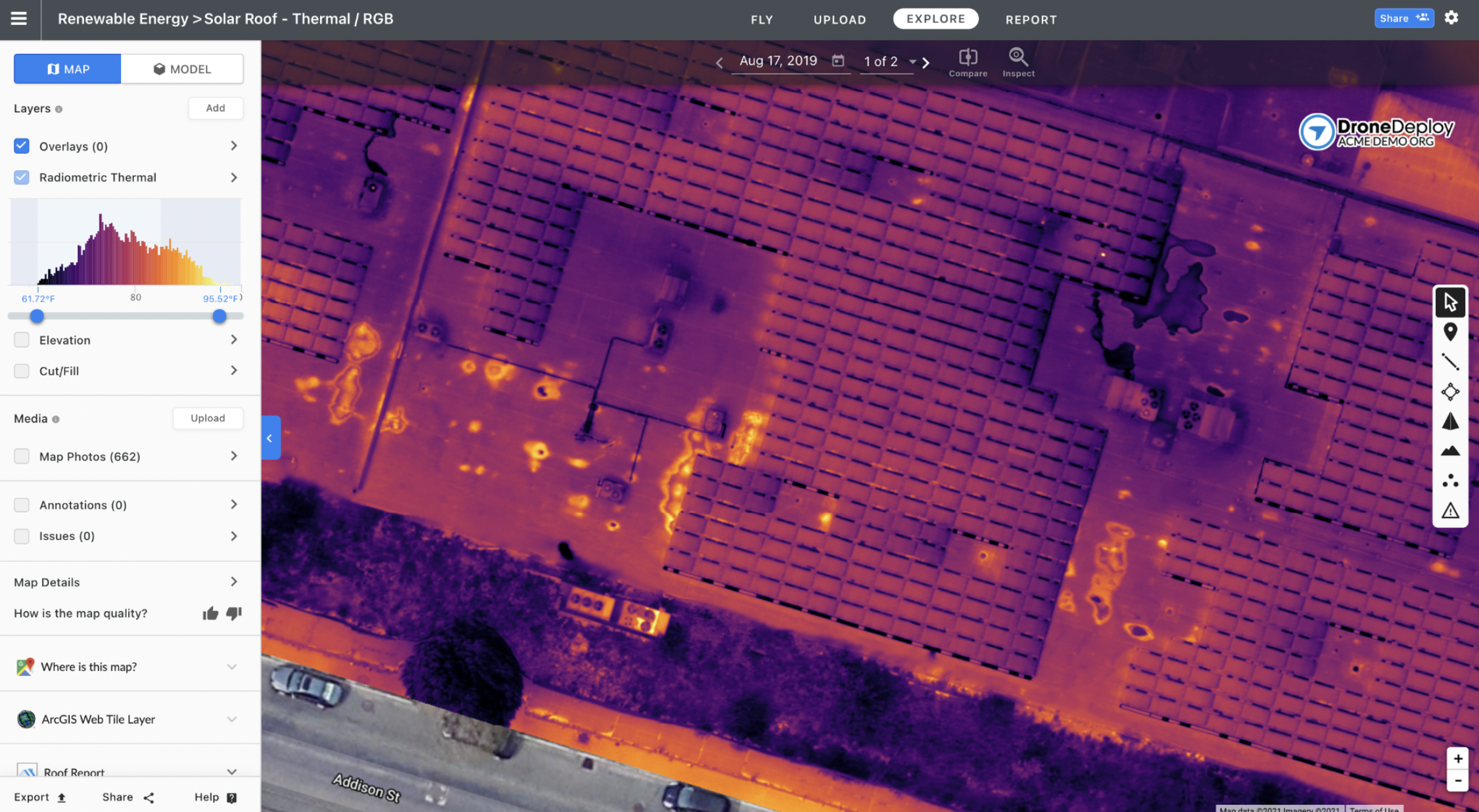Expand the Elevation chevron

tap(234, 340)
